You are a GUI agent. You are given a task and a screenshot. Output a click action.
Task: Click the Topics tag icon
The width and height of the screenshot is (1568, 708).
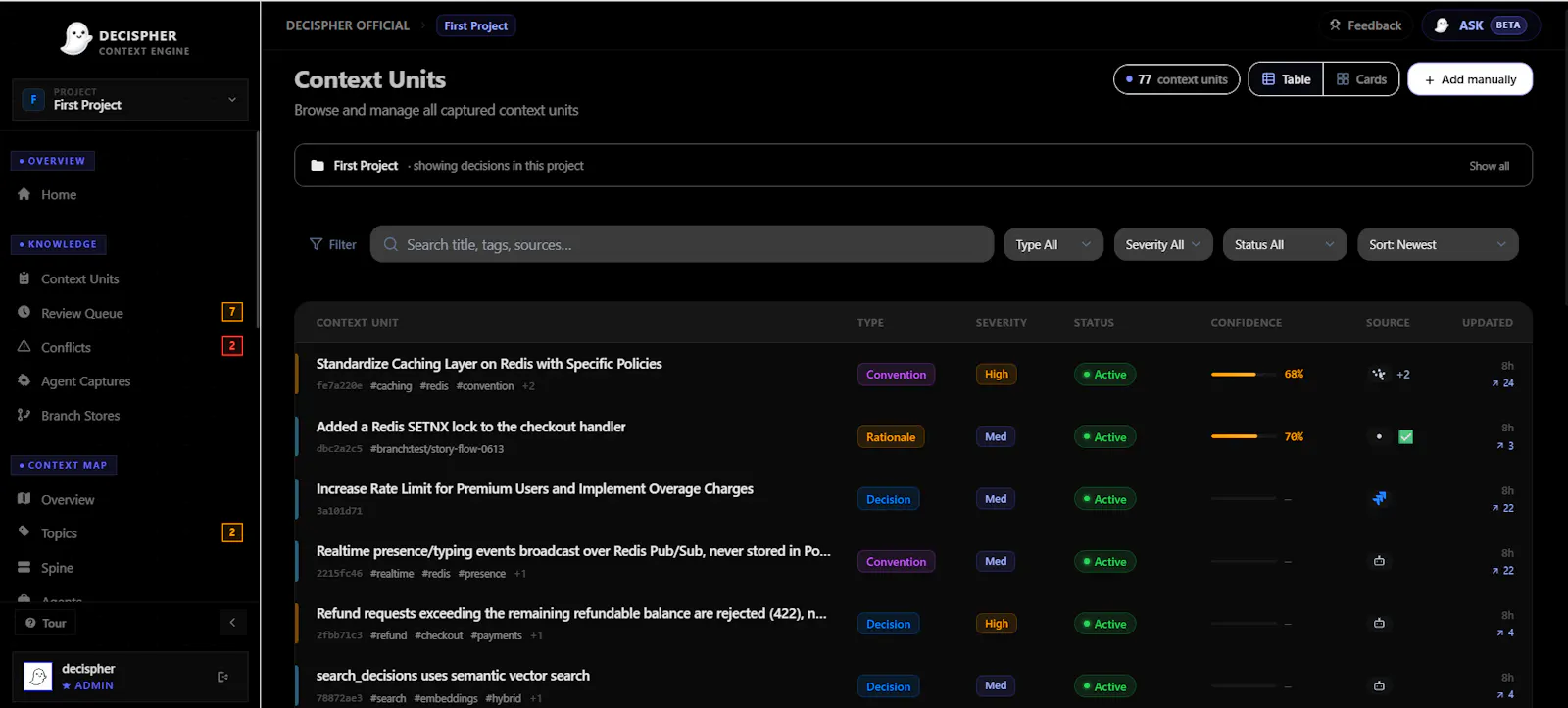[x=24, y=532]
